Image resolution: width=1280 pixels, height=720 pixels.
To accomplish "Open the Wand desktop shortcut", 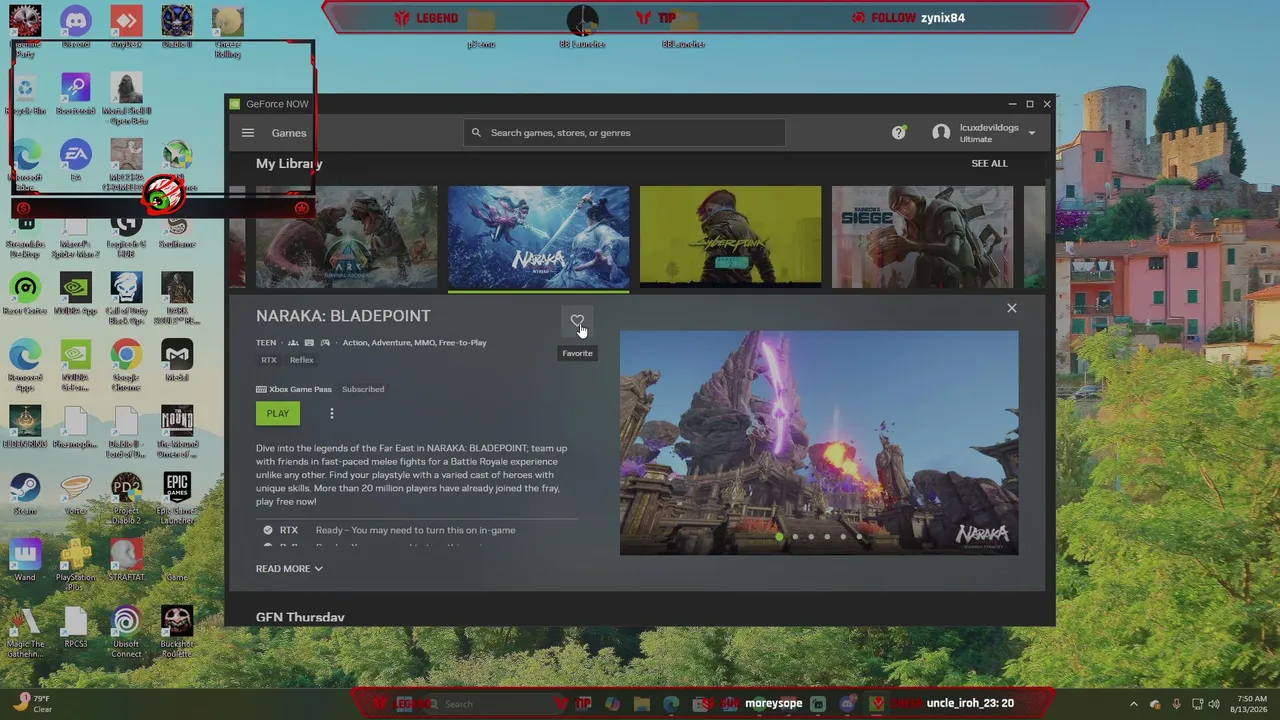I will click(x=25, y=561).
